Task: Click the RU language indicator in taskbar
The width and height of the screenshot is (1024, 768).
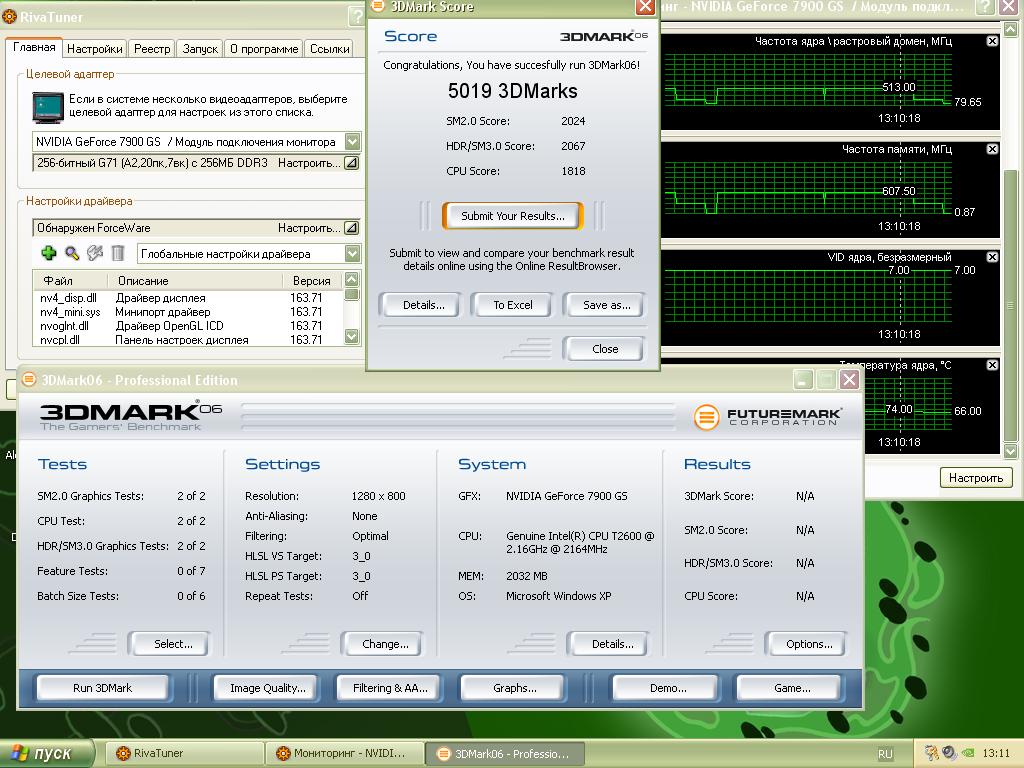Action: tap(885, 754)
